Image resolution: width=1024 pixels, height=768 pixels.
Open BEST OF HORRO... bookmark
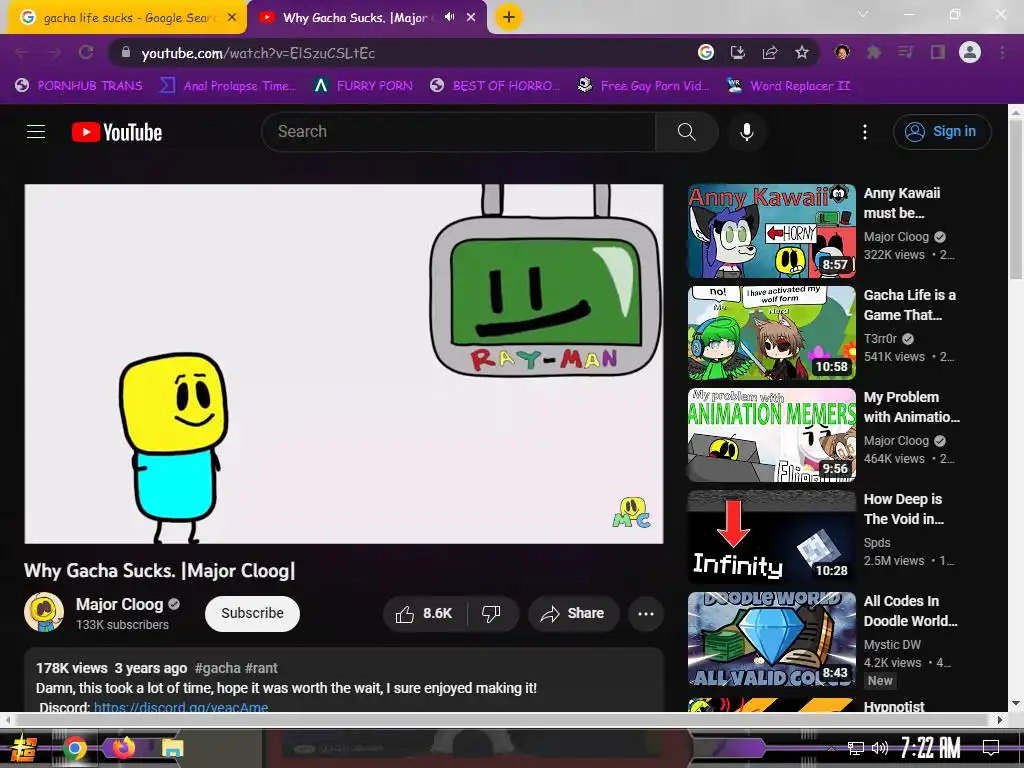494,86
